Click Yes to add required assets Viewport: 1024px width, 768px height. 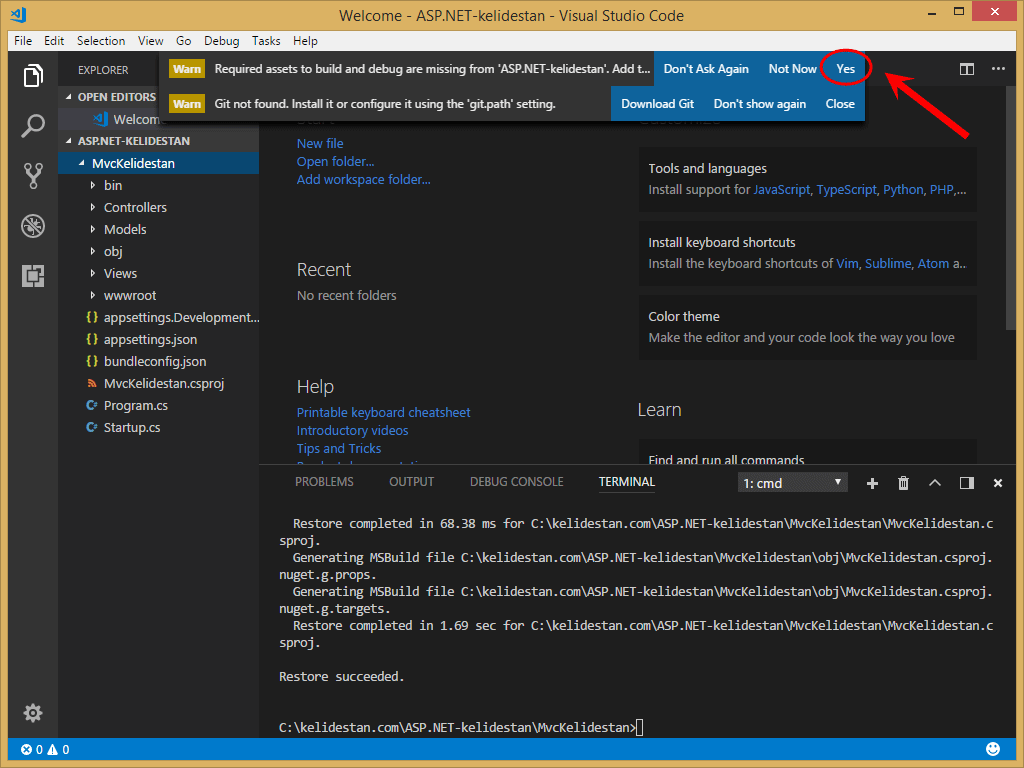click(x=845, y=69)
